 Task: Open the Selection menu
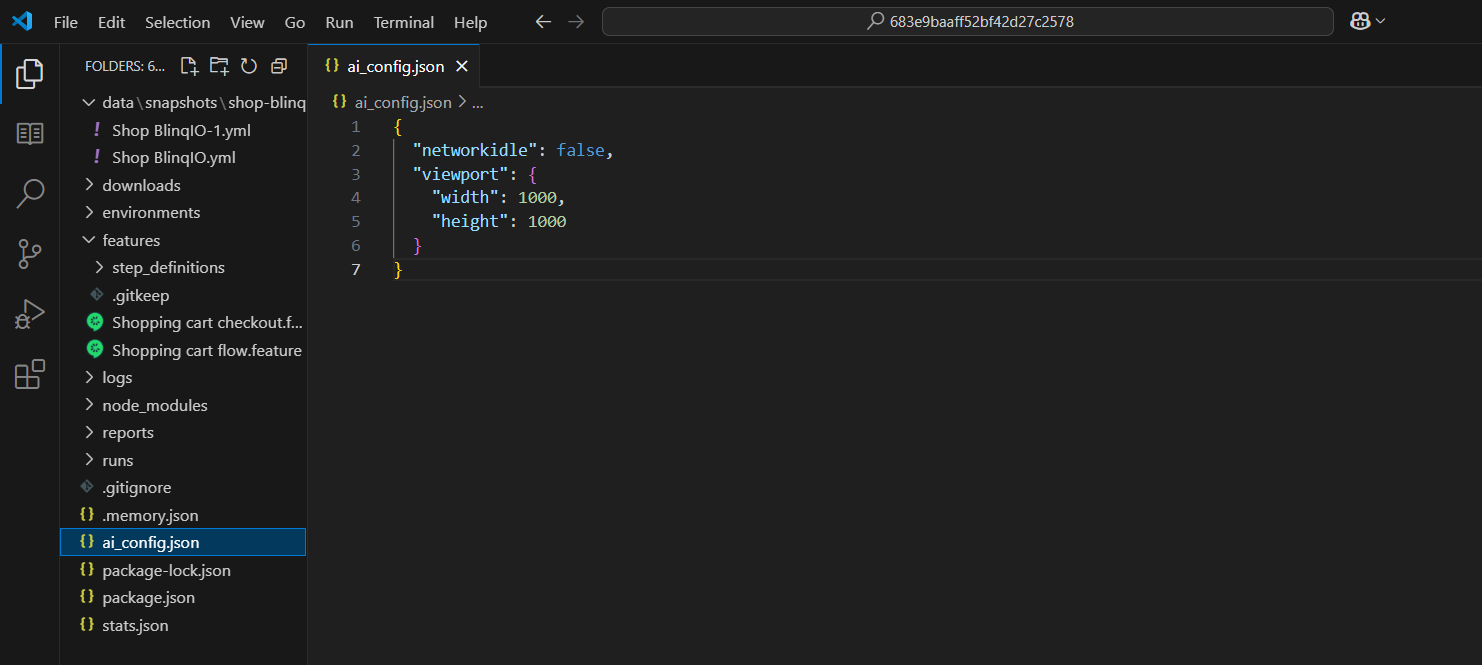(x=177, y=22)
